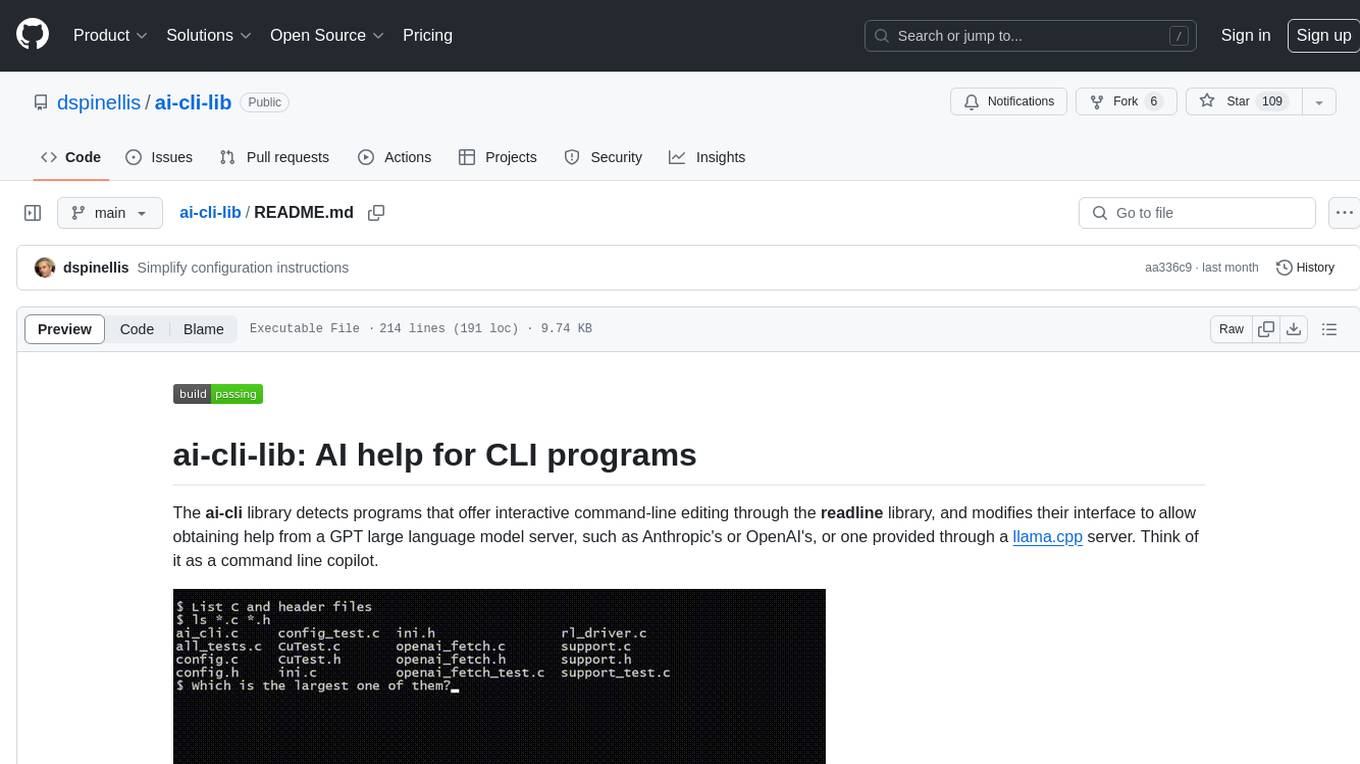
Task: Open dspinellis avatar image
Action: point(44,267)
